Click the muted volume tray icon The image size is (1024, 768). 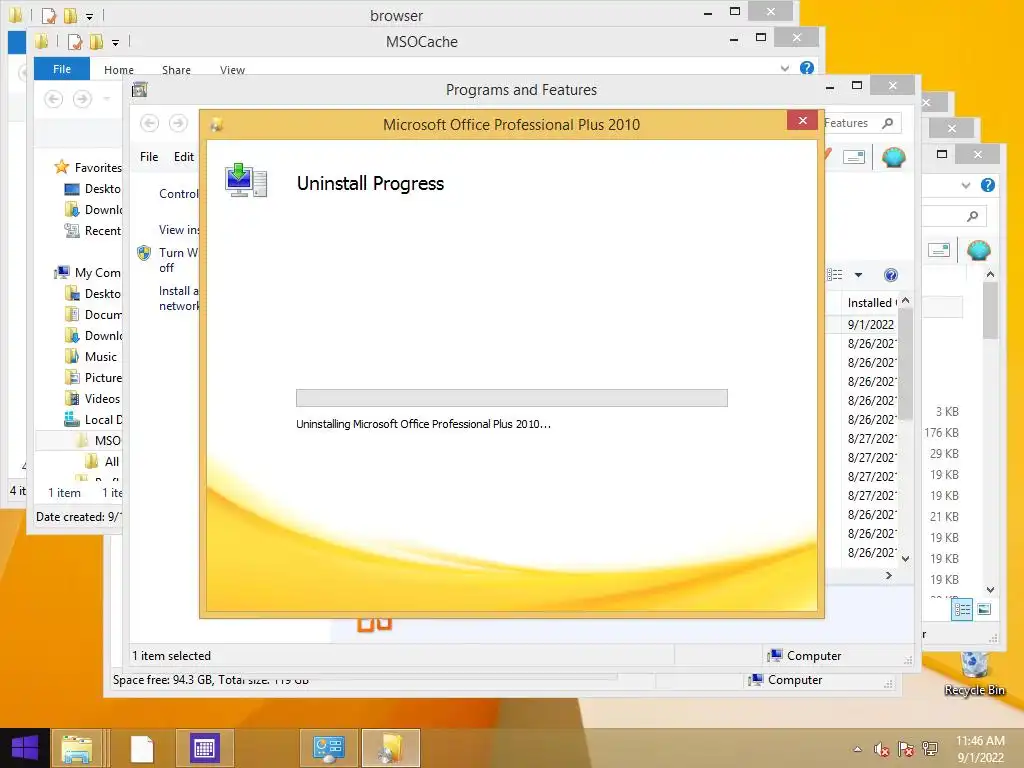tap(881, 749)
